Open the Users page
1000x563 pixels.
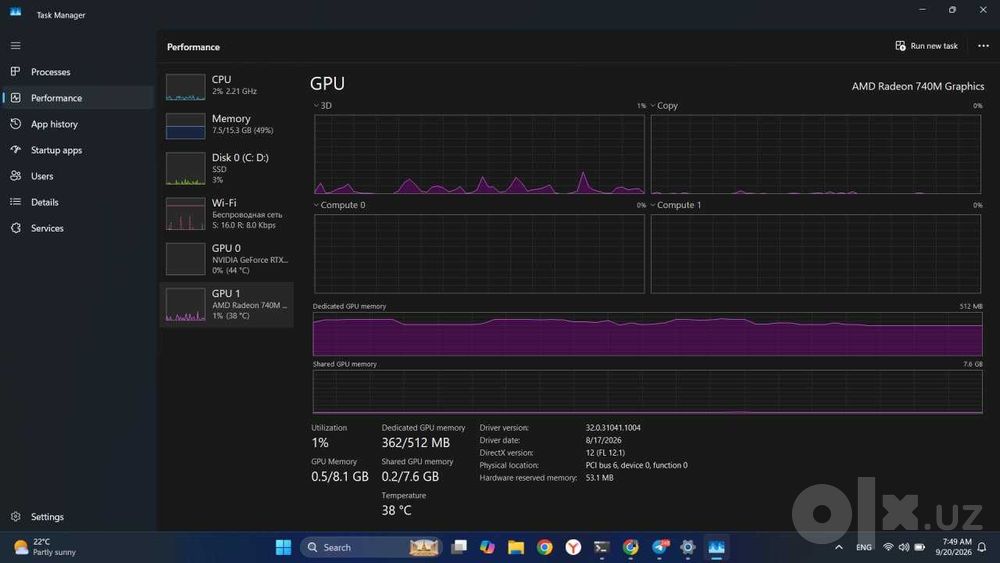coord(78,176)
